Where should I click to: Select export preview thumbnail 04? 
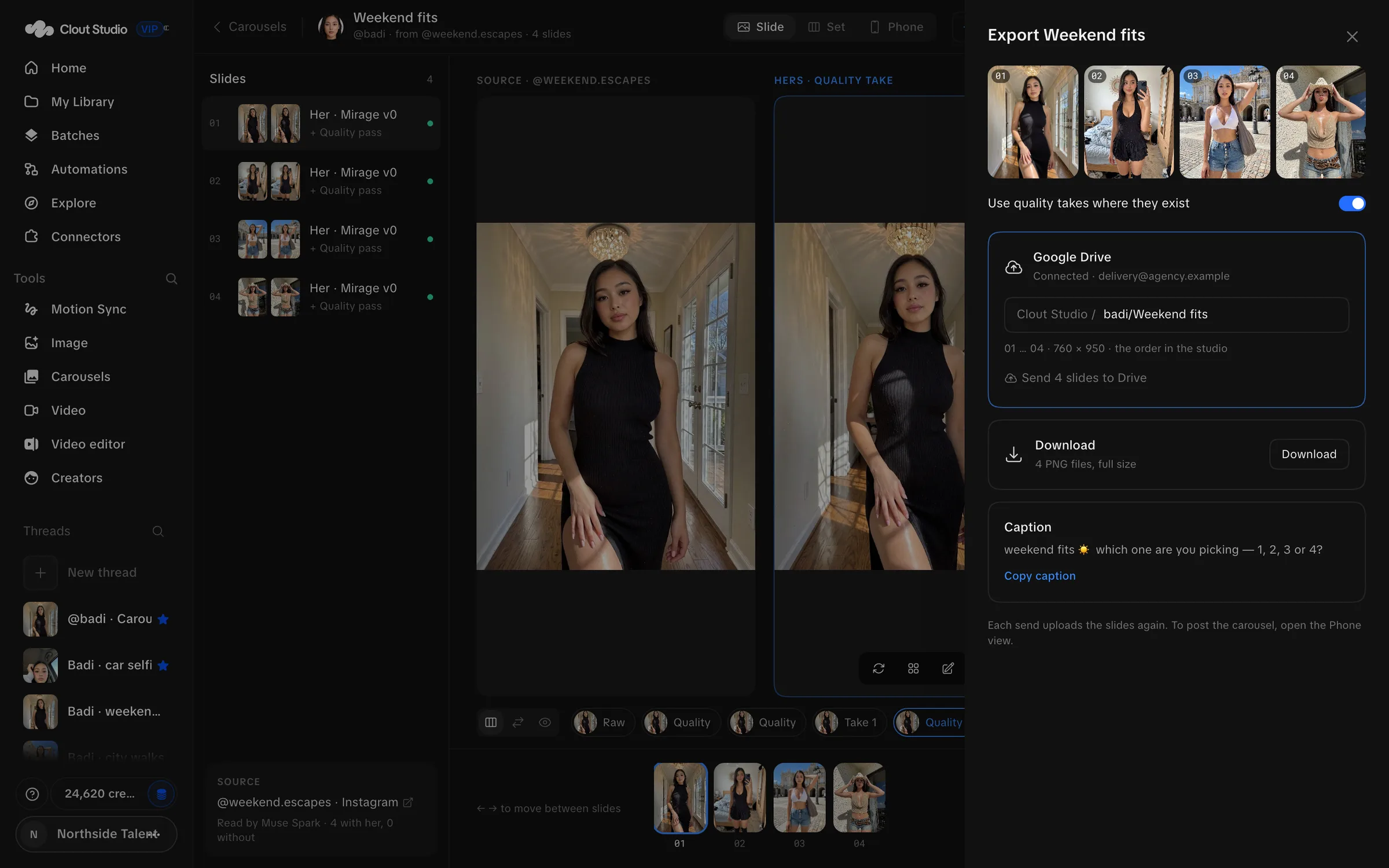(x=1321, y=122)
